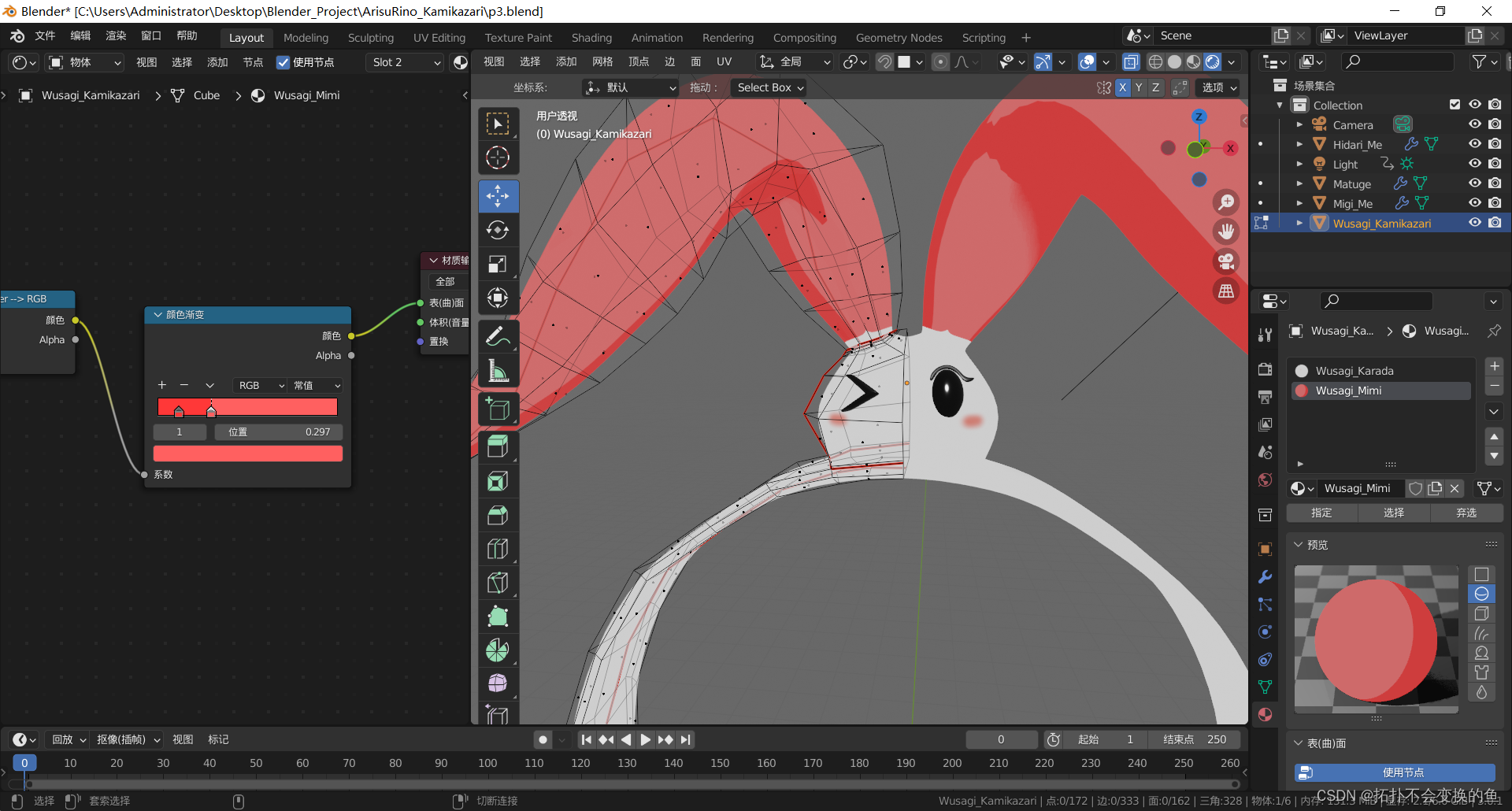Toggle X-ray display button
The image size is (1512, 811).
pyautogui.click(x=1130, y=61)
